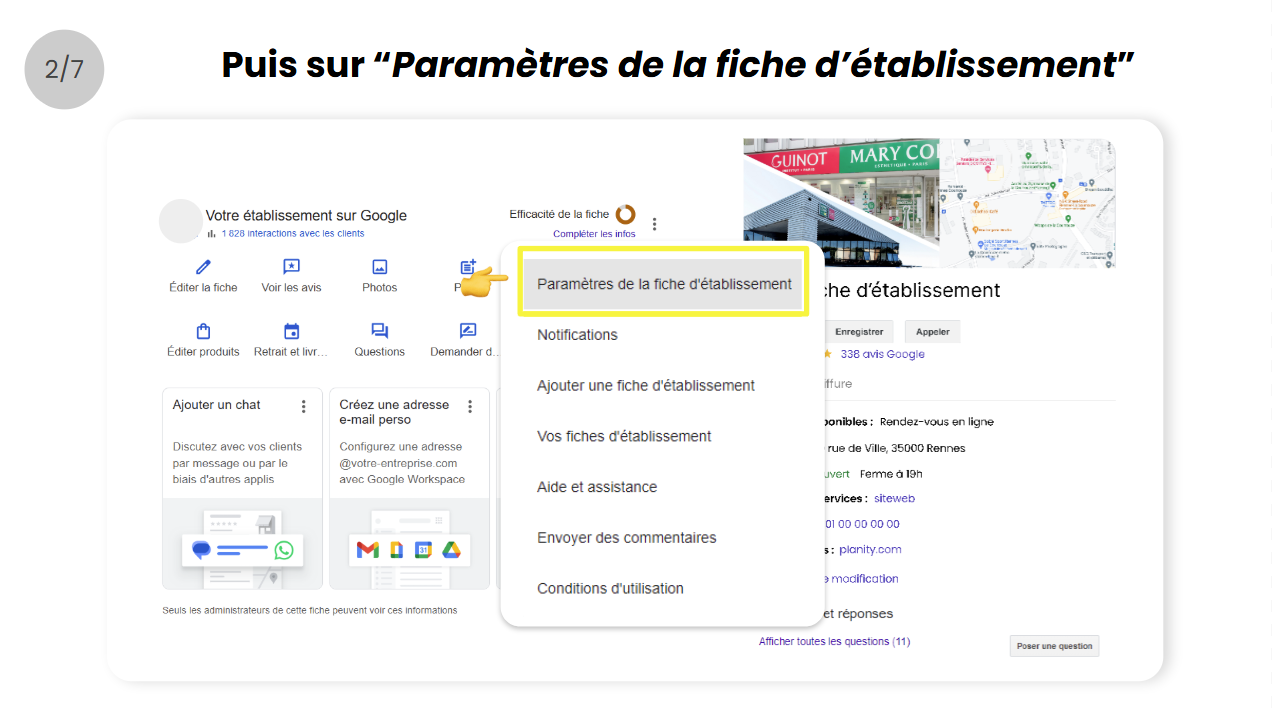The height and width of the screenshot is (712, 1272).
Task: Open the 338 avis Google link
Action: point(882,354)
